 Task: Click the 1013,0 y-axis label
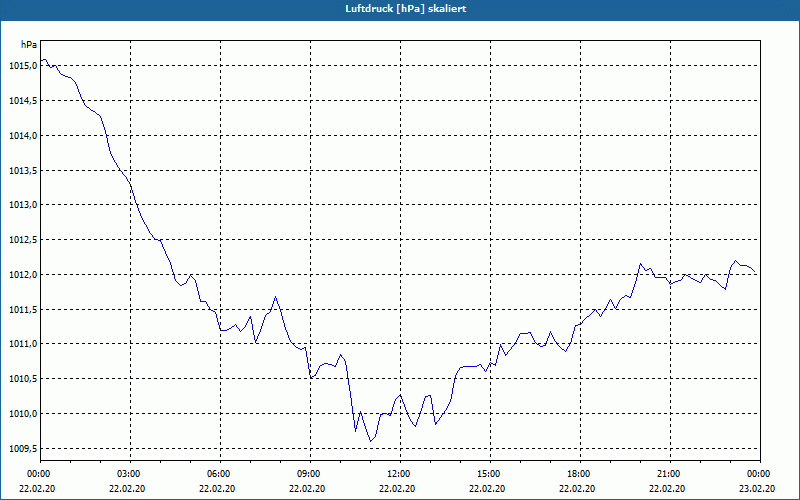(x=23, y=205)
